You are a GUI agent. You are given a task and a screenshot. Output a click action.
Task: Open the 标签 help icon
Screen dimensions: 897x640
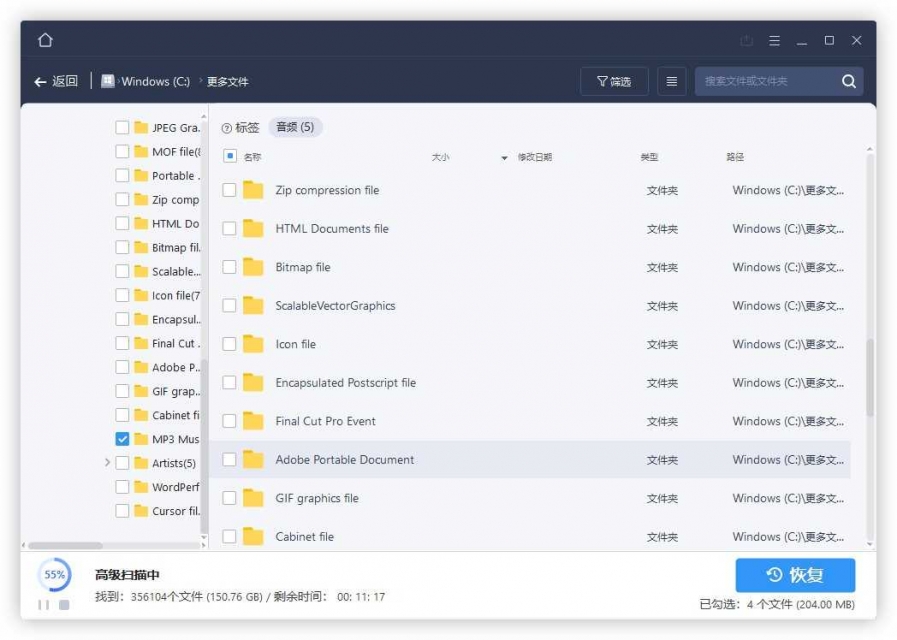(227, 128)
